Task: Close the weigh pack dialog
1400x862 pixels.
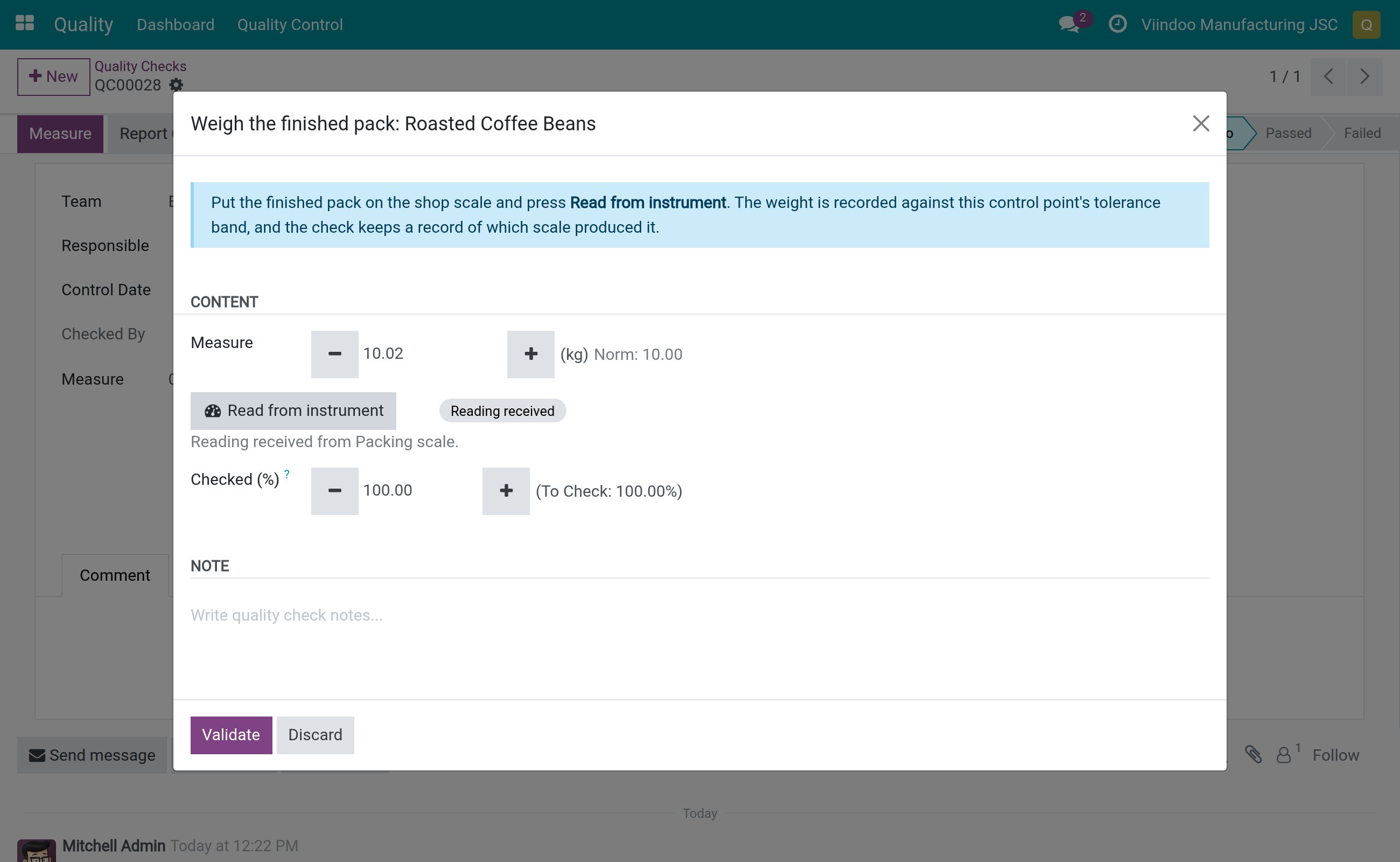Action: point(1201,123)
